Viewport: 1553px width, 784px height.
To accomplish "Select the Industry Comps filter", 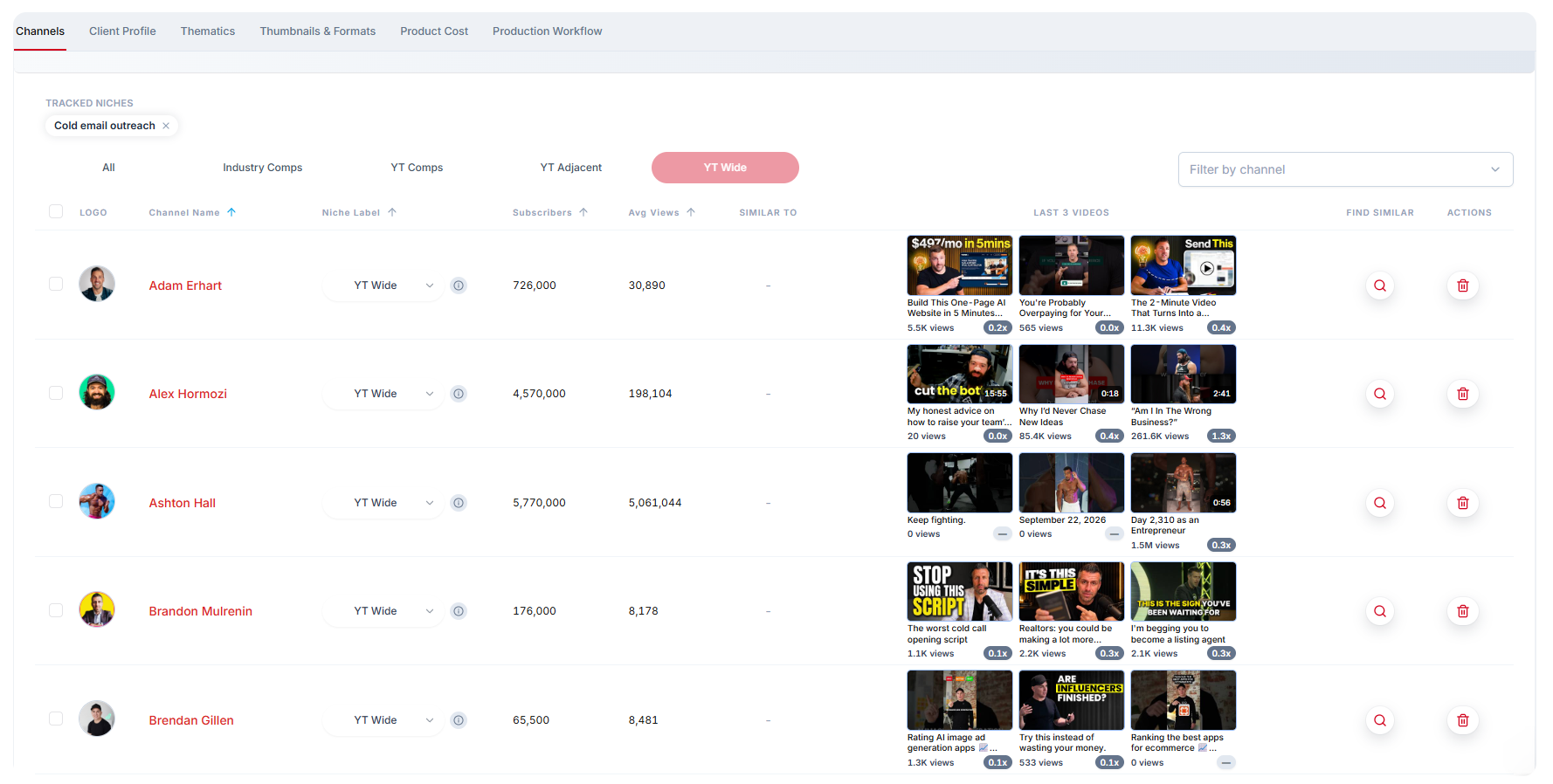I will 262,168.
